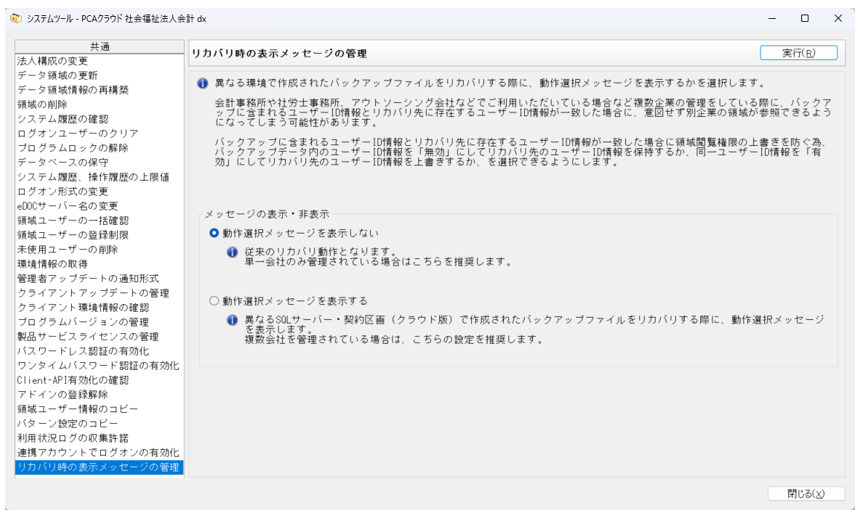The width and height of the screenshot is (860, 515).
Task: Select the 動作選択メッセージを表示しない radio button
Action: 214,232
